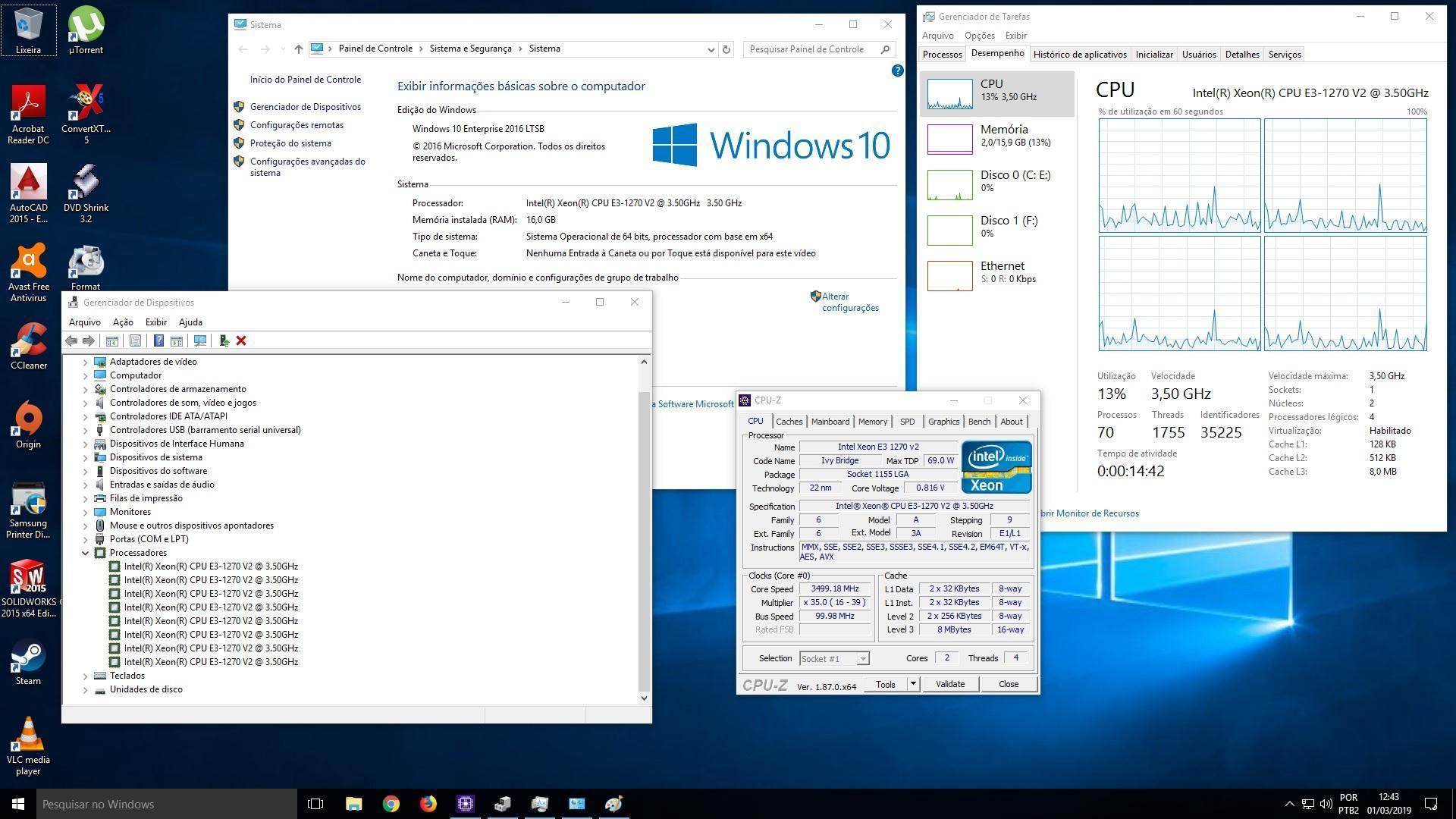Click Update driver icon with green arrow
This screenshot has height=819, width=1456.
pos(224,341)
